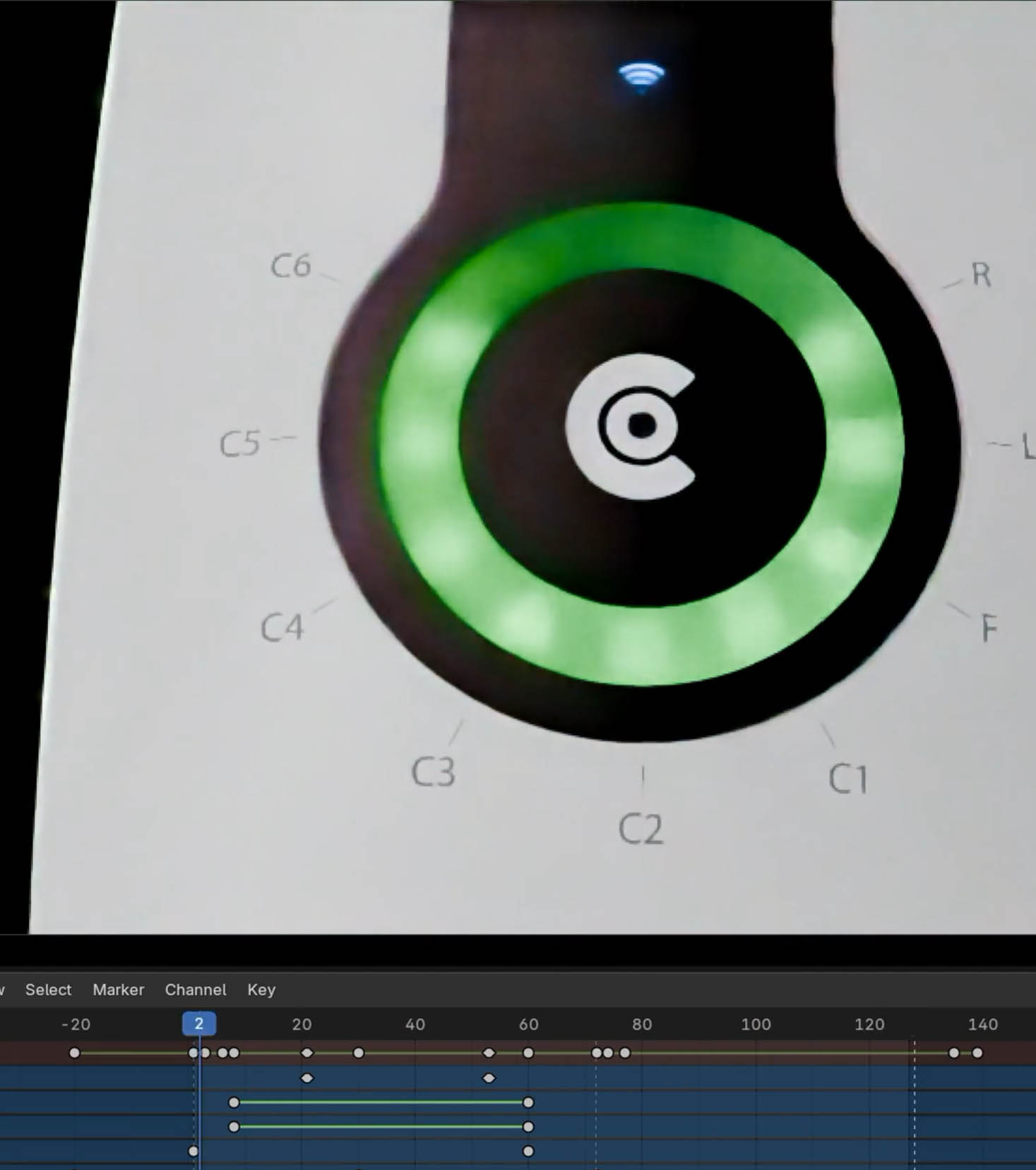The height and width of the screenshot is (1170, 1036).
Task: Click frame number 120 on the ruler
Action: (869, 1024)
